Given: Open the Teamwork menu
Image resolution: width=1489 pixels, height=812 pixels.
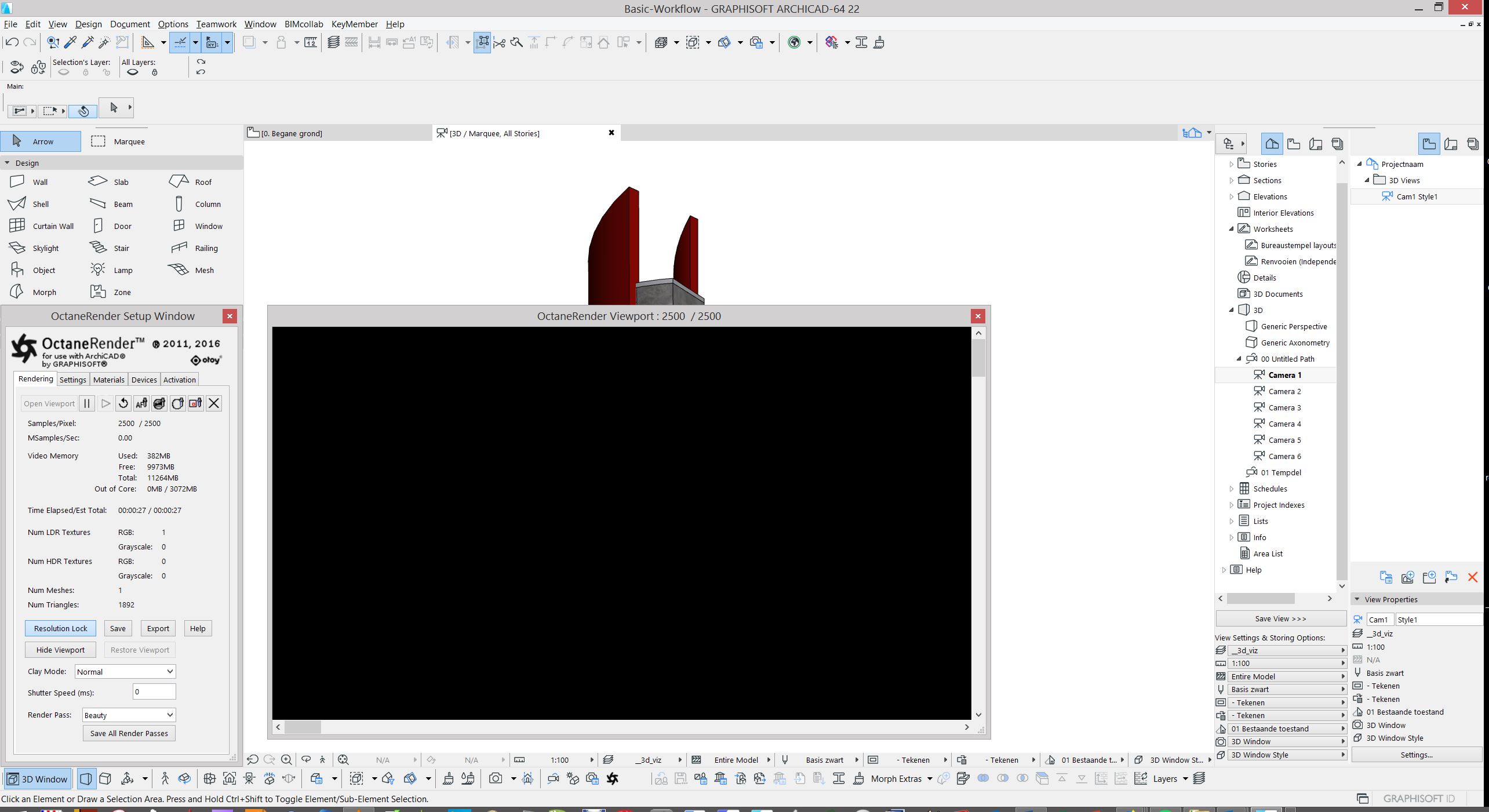Looking at the screenshot, I should [216, 24].
